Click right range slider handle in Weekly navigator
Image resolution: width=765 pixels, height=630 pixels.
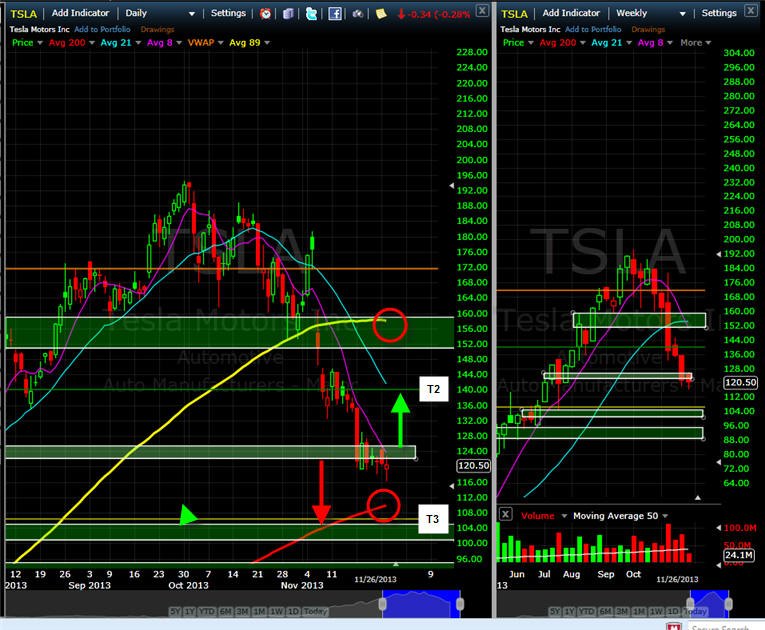[x=728, y=604]
